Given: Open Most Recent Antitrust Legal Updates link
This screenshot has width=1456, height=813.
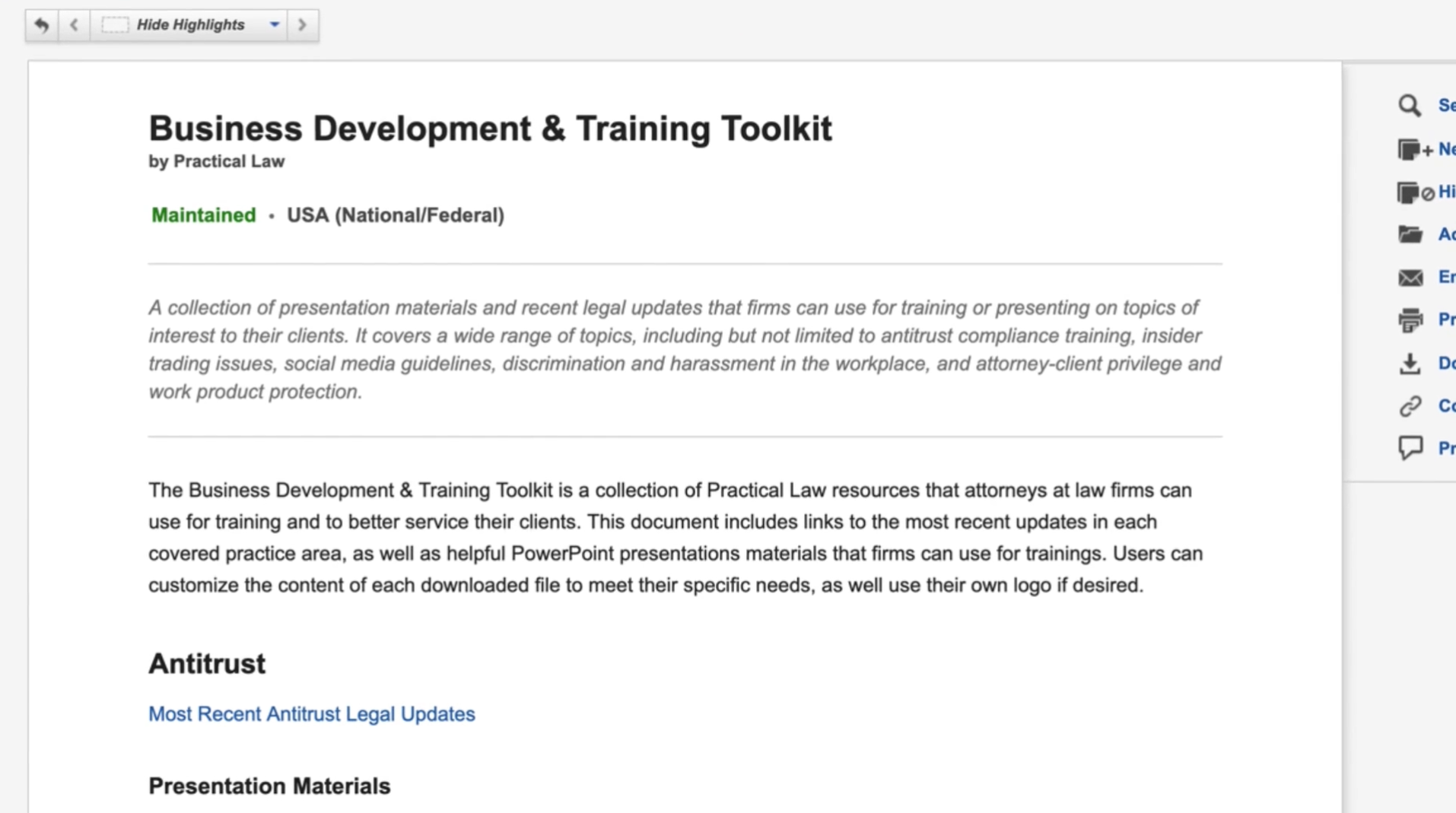Looking at the screenshot, I should (311, 714).
